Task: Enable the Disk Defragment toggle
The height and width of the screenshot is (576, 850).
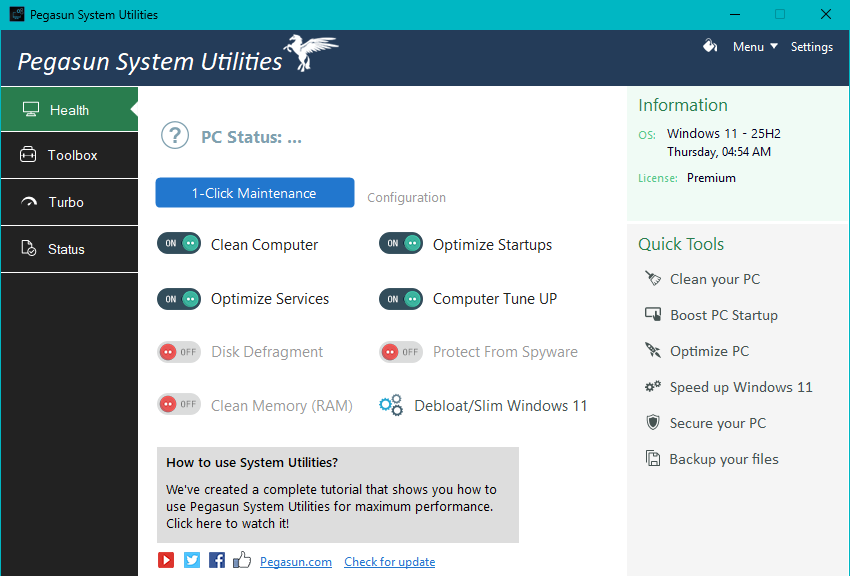Action: (179, 352)
